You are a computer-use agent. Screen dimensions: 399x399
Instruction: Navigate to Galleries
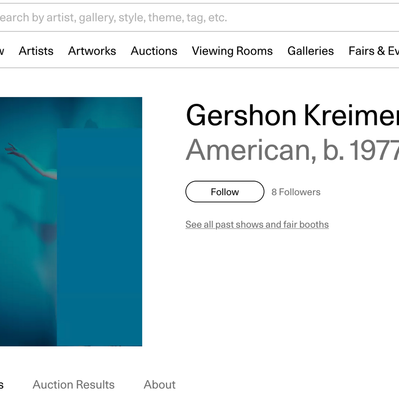[311, 51]
